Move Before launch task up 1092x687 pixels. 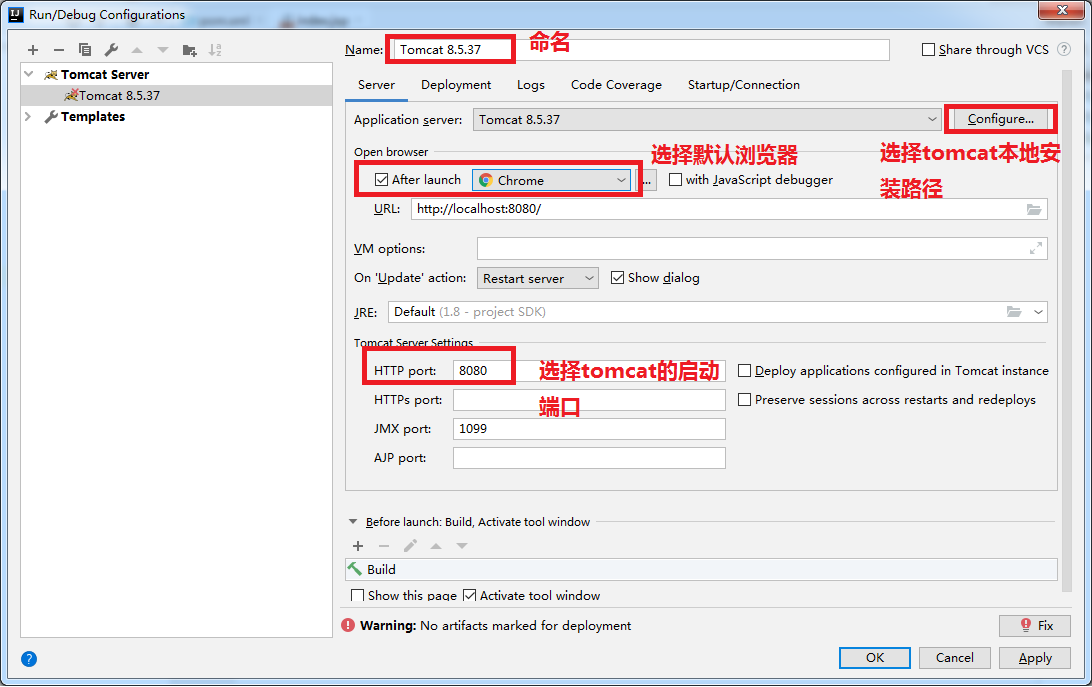click(436, 546)
